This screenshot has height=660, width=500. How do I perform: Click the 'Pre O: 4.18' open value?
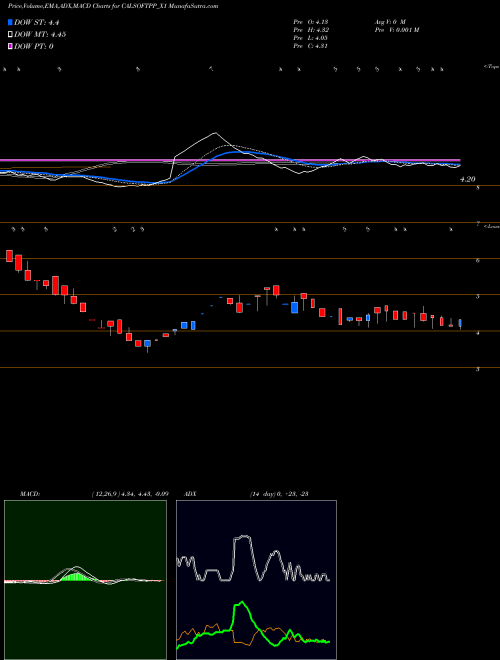point(311,21)
